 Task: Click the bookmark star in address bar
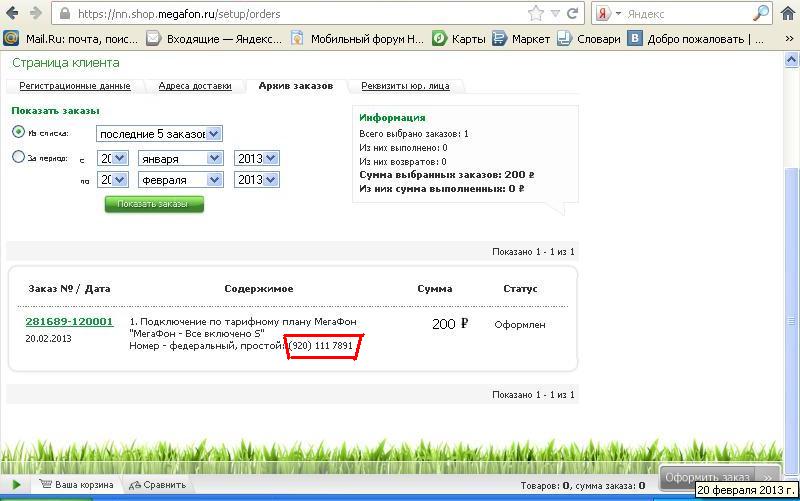coord(536,14)
